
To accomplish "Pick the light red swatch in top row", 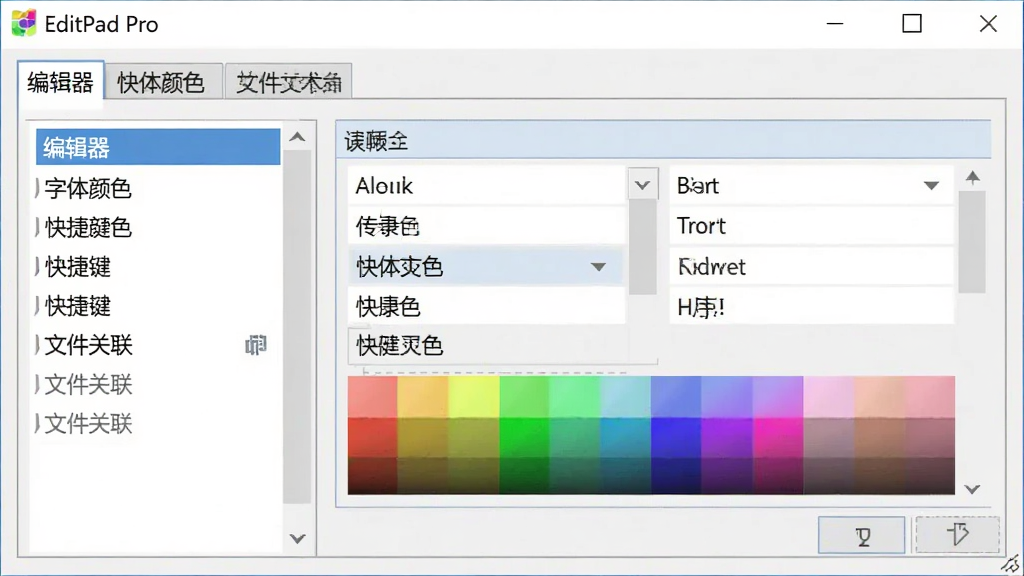I will 372,396.
